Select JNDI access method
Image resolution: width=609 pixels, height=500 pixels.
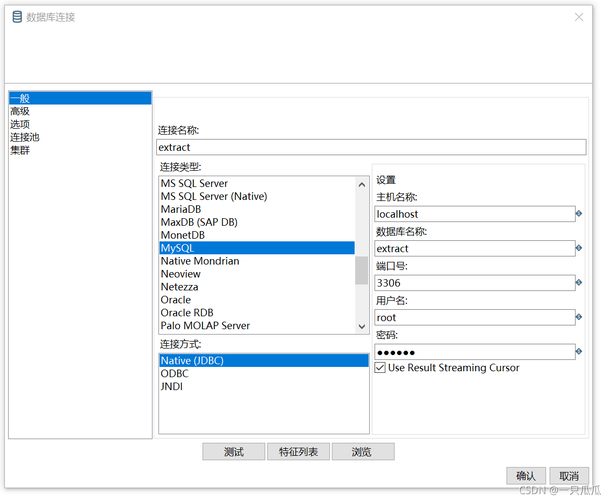click(x=264, y=387)
